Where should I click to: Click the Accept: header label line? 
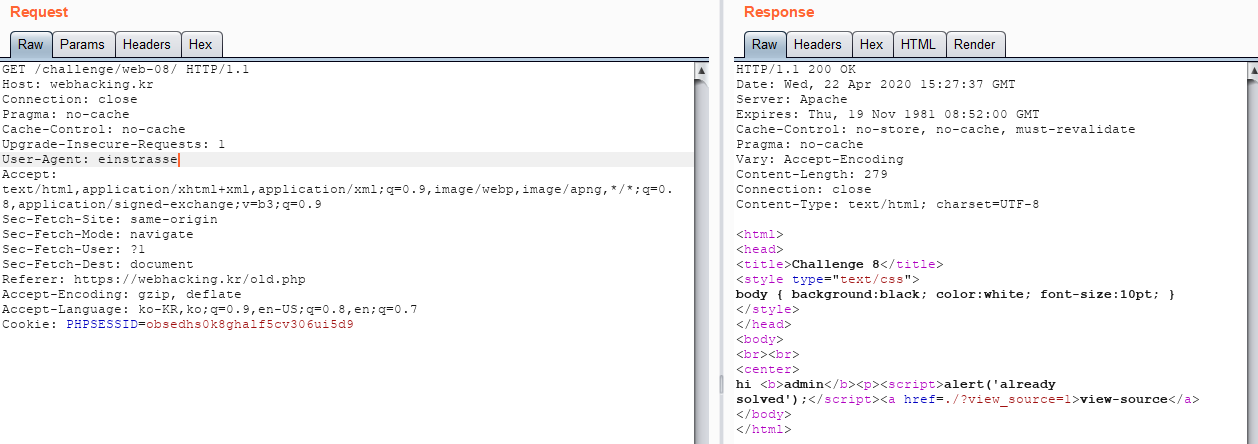(x=30, y=174)
